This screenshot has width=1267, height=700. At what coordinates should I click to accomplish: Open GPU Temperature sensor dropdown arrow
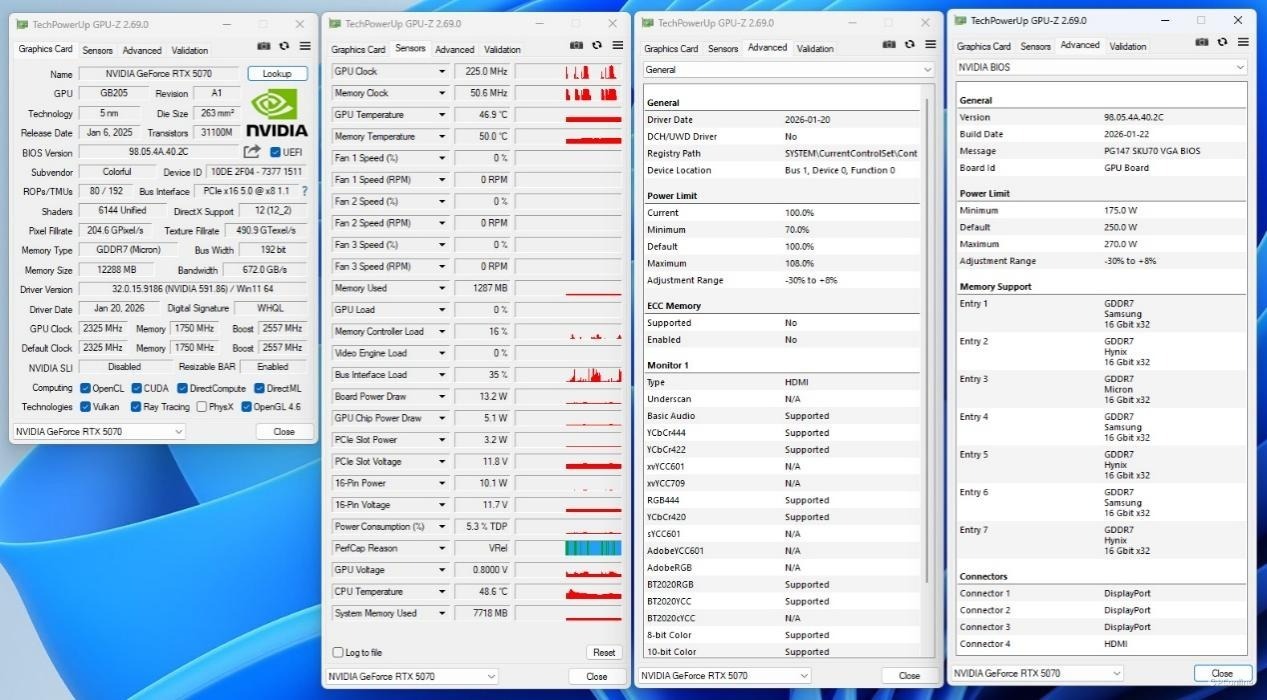coord(442,115)
